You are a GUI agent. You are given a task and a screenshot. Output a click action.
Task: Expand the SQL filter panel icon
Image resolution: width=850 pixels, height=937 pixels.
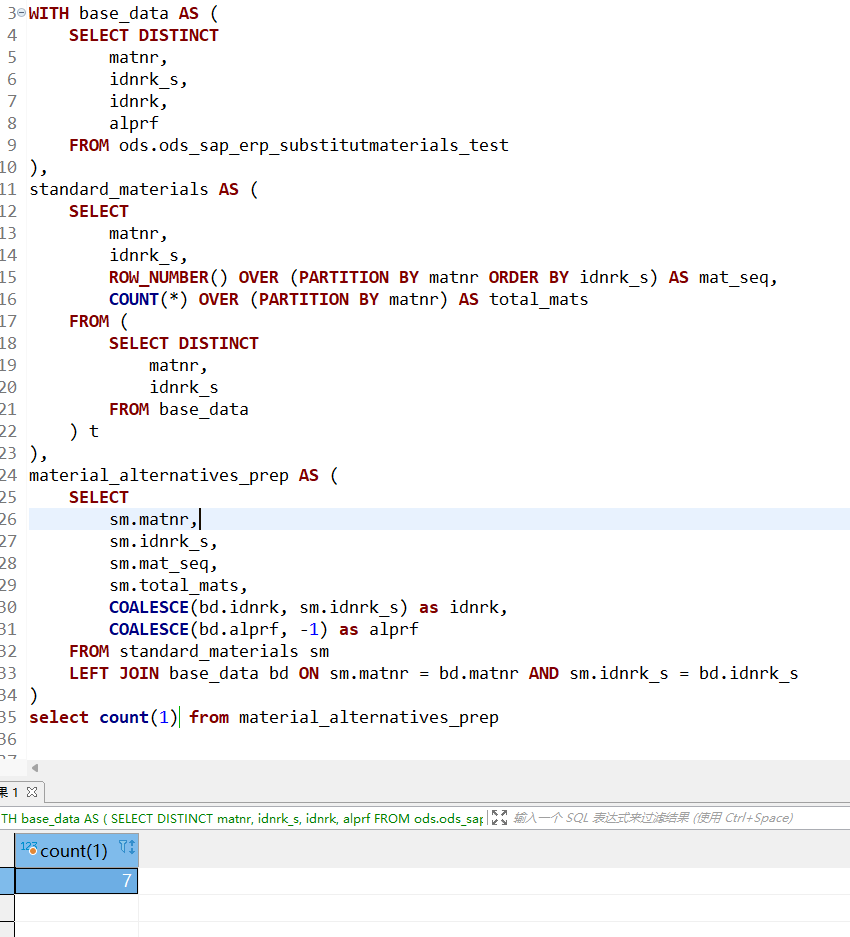[x=499, y=818]
